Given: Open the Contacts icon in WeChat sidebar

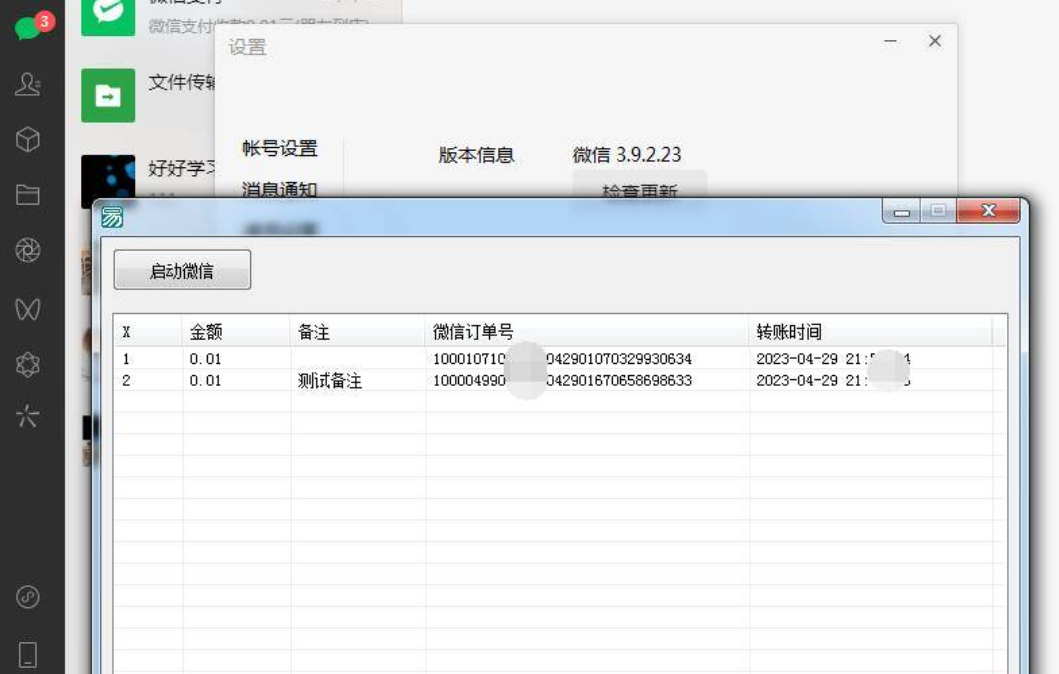Looking at the screenshot, I should (28, 84).
